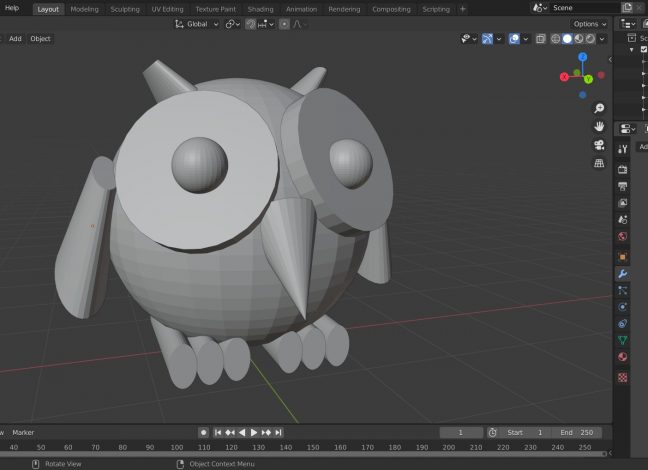Expand the Options dropdown
Image resolution: width=648 pixels, height=470 pixels.
point(588,24)
